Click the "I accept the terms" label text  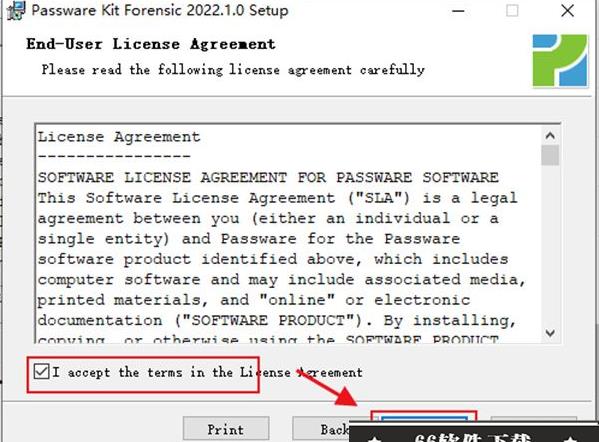click(x=207, y=372)
